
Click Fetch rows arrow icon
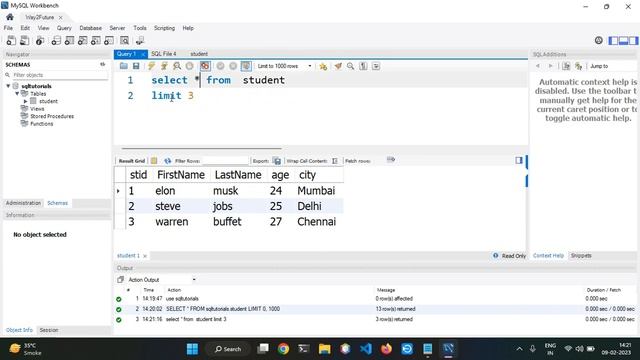[x=391, y=160]
